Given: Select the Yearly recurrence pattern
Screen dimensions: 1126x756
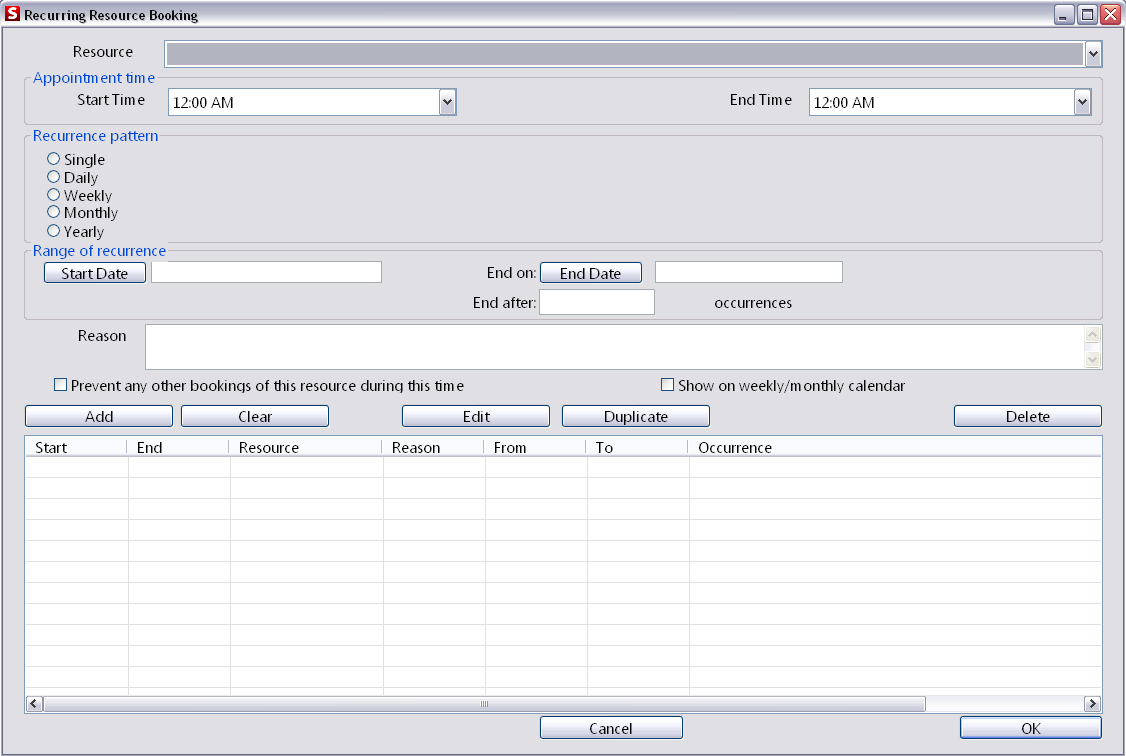Looking at the screenshot, I should (x=52, y=230).
